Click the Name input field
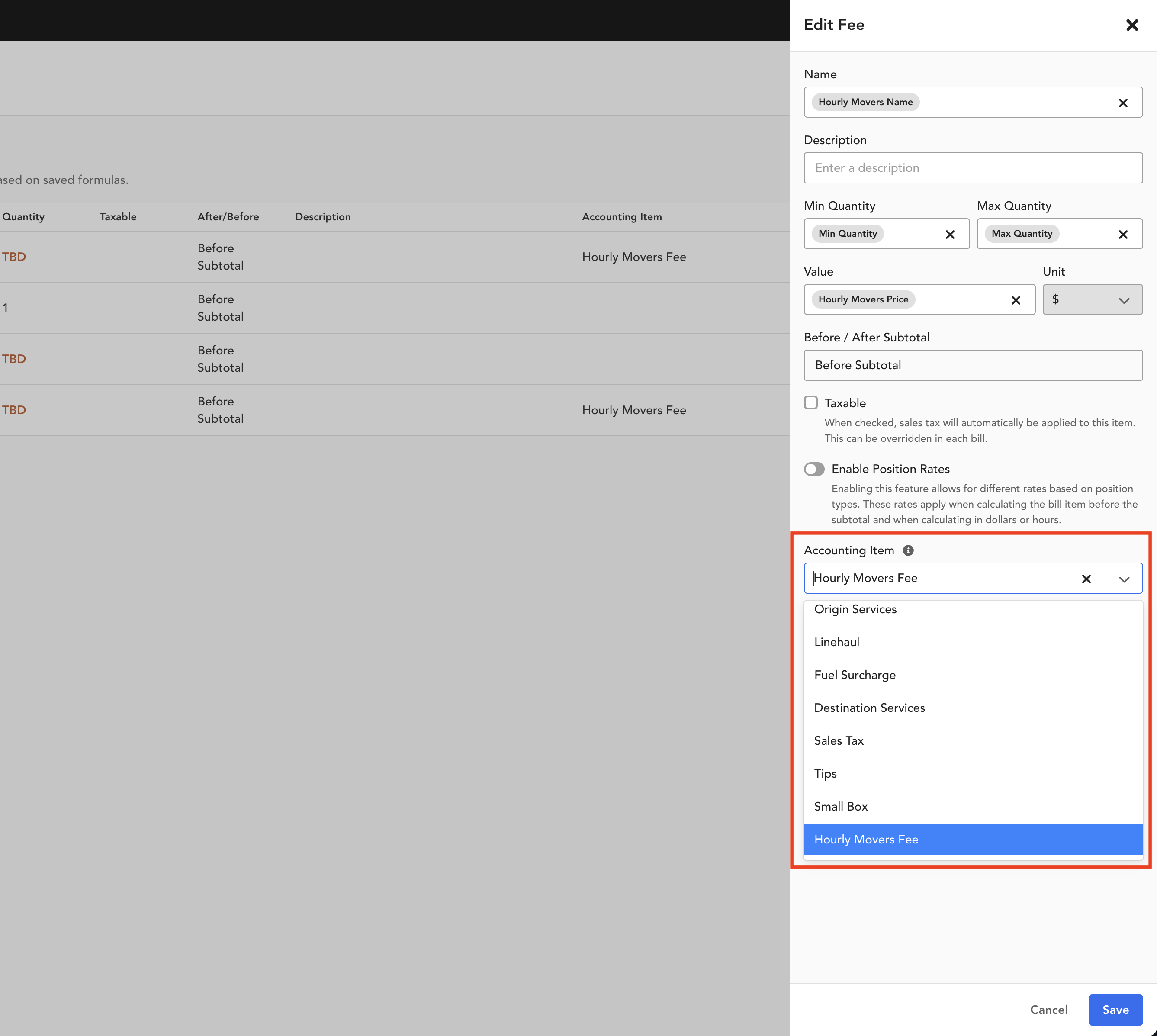 coord(973,103)
